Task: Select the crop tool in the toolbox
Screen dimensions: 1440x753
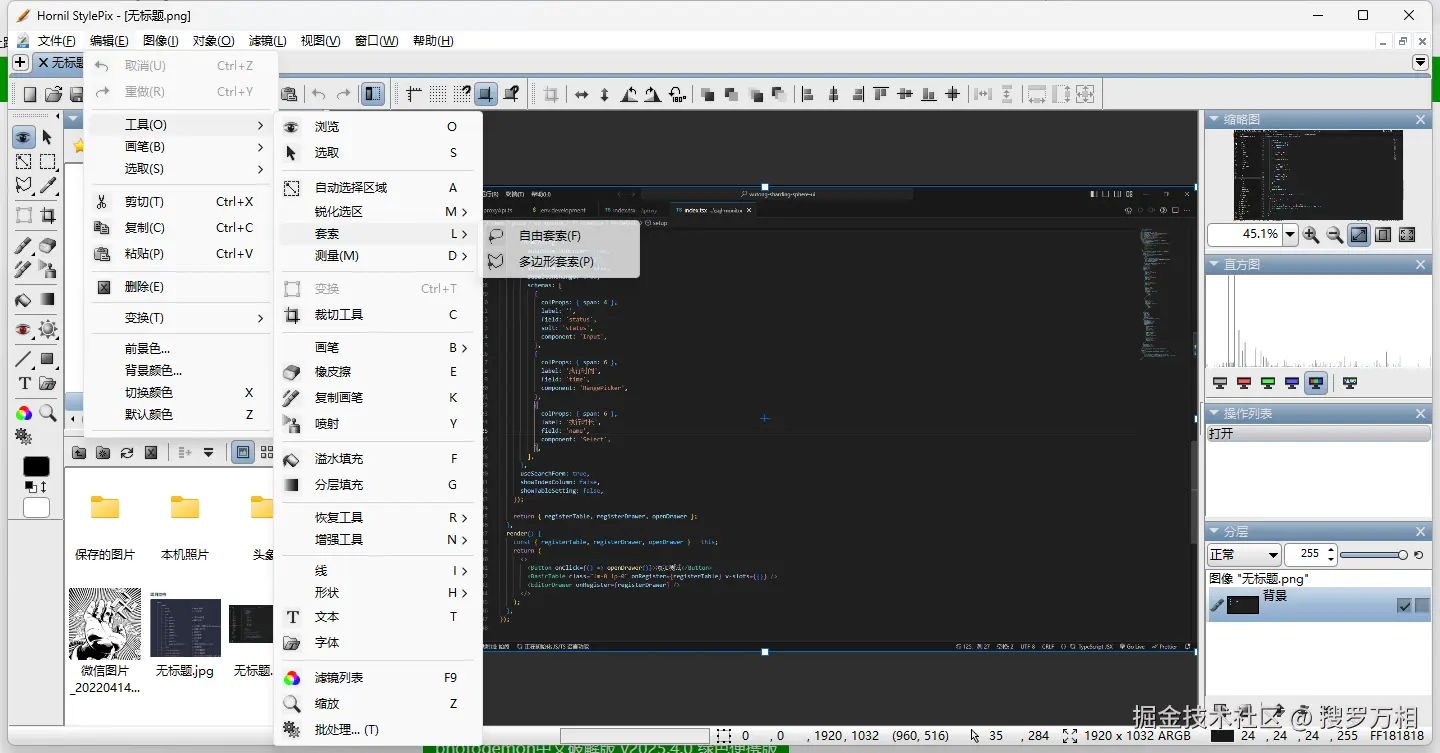Action: pos(47,215)
